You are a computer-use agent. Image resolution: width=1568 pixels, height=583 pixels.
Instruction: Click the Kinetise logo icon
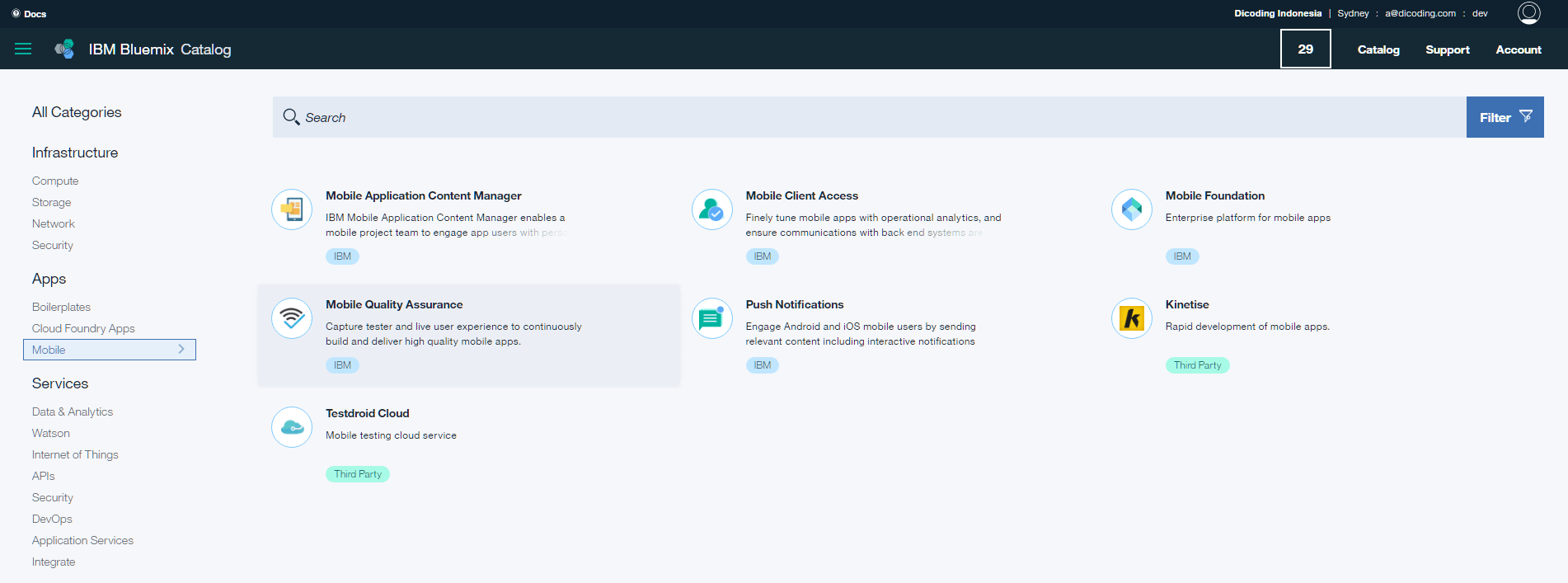pos(1132,318)
